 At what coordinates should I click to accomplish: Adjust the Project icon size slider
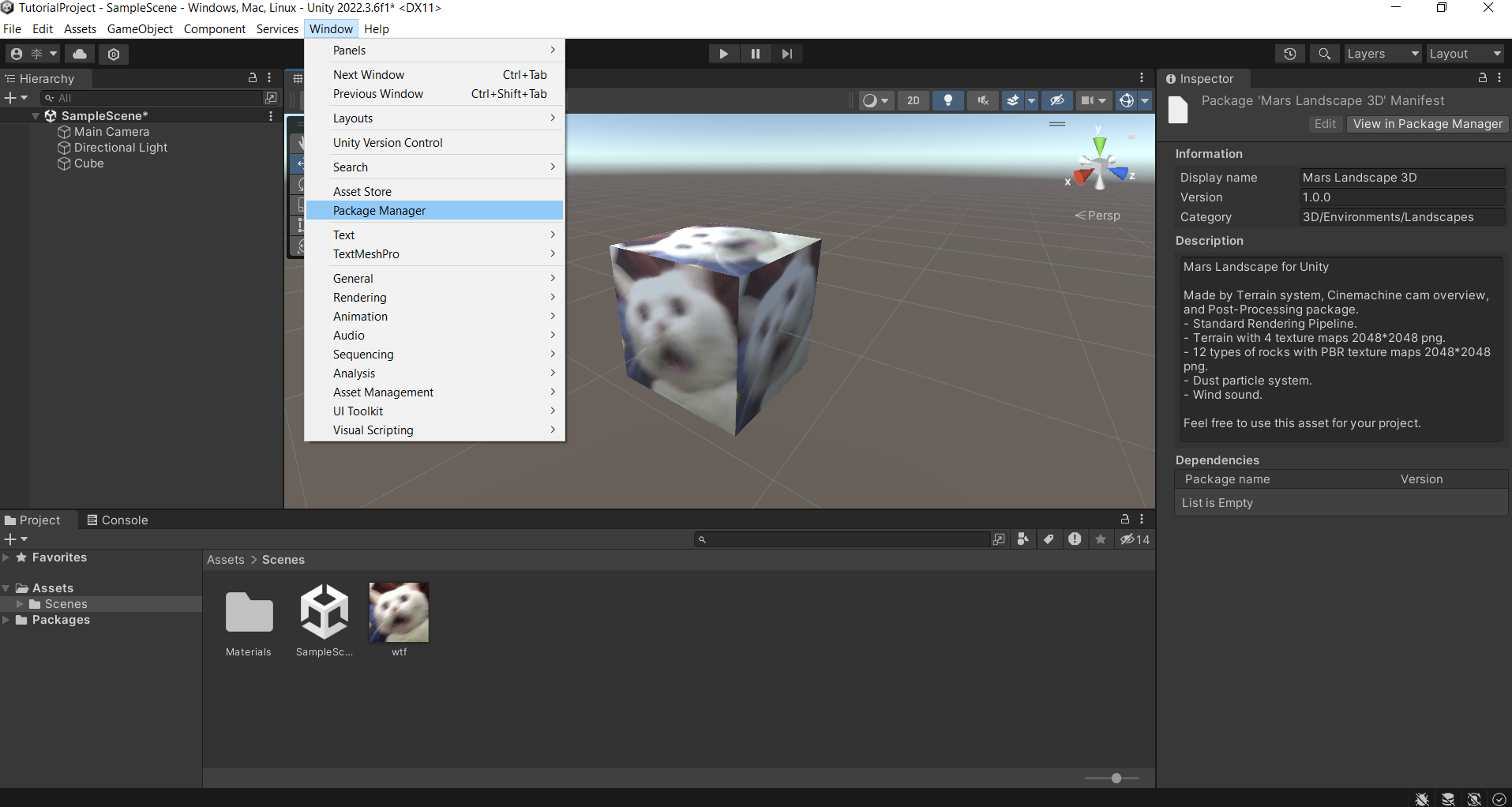click(x=1112, y=778)
